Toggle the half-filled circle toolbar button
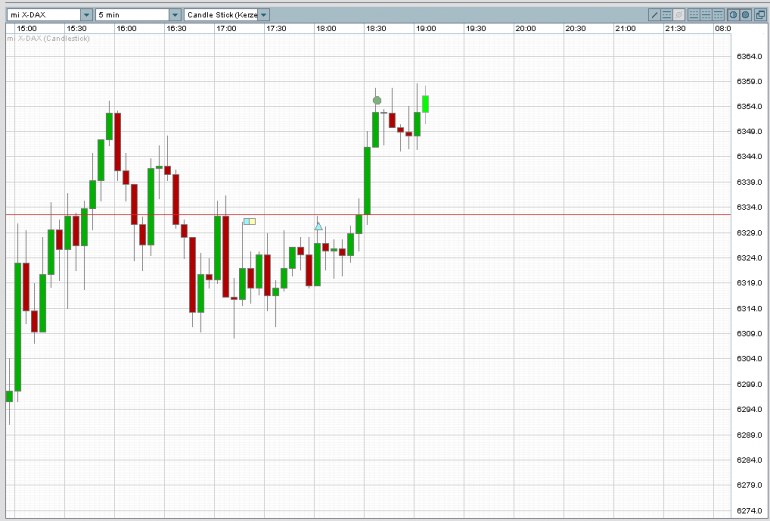Viewport: 770px width, 521px height. [733, 15]
